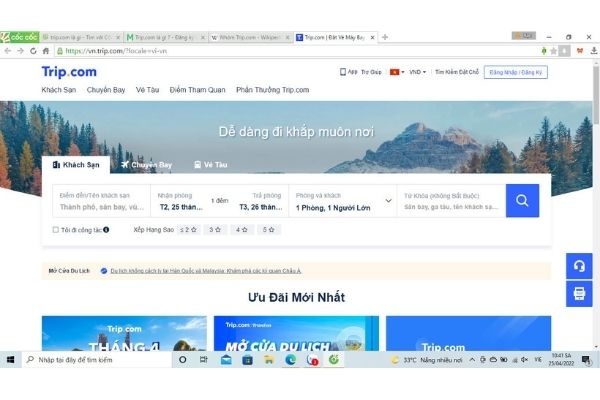The image size is (600, 400).
Task: Click the Cốc Cốc taskbar icon
Action: 334,360
